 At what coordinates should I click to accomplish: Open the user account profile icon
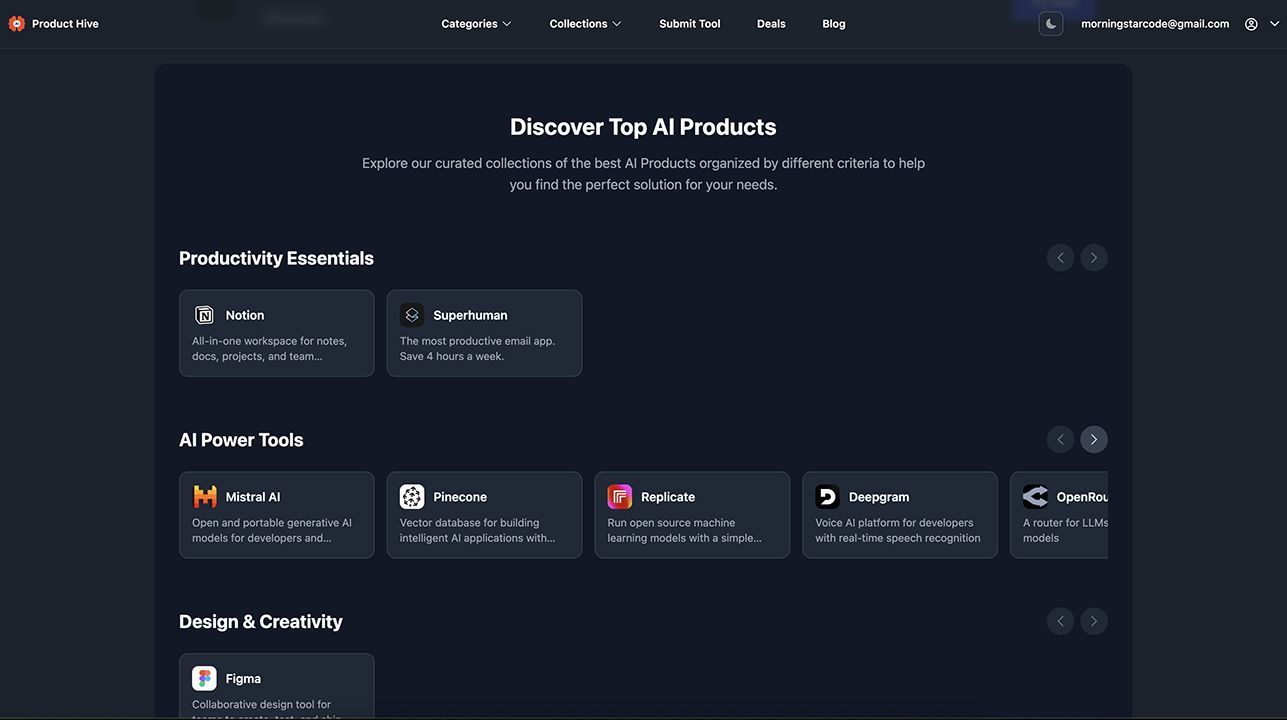click(x=1251, y=24)
